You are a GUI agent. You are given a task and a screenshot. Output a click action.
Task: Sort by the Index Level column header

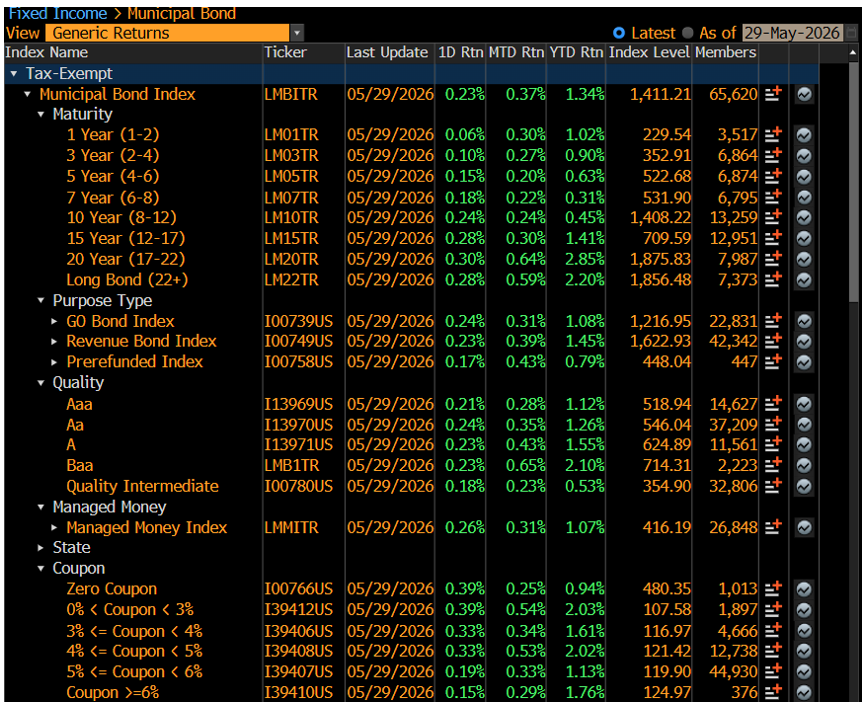(649, 52)
